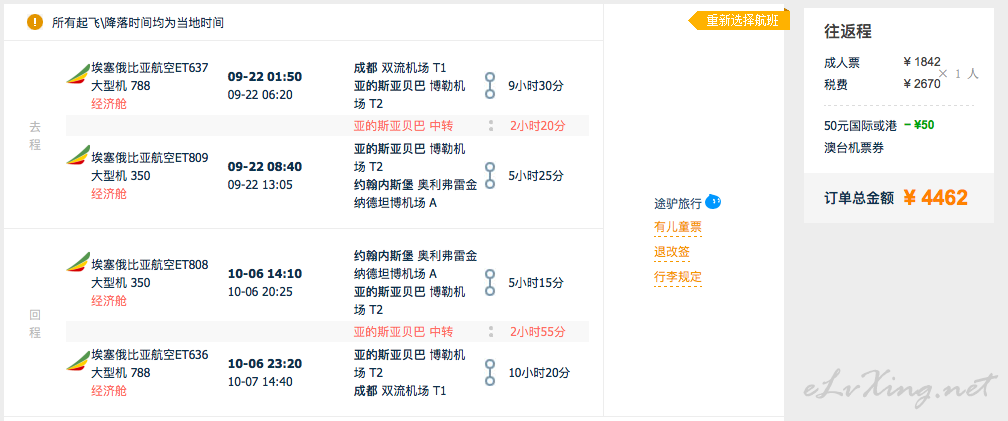
Task: Select flight name 埃塞俄比亚航空ET636
Action: click(x=150, y=355)
